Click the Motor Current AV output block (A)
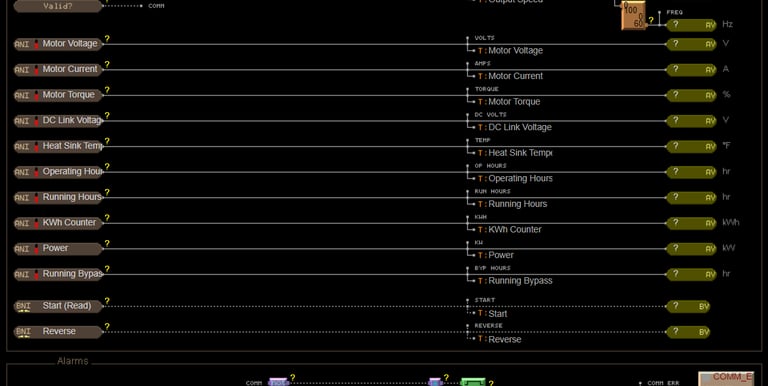 691,70
